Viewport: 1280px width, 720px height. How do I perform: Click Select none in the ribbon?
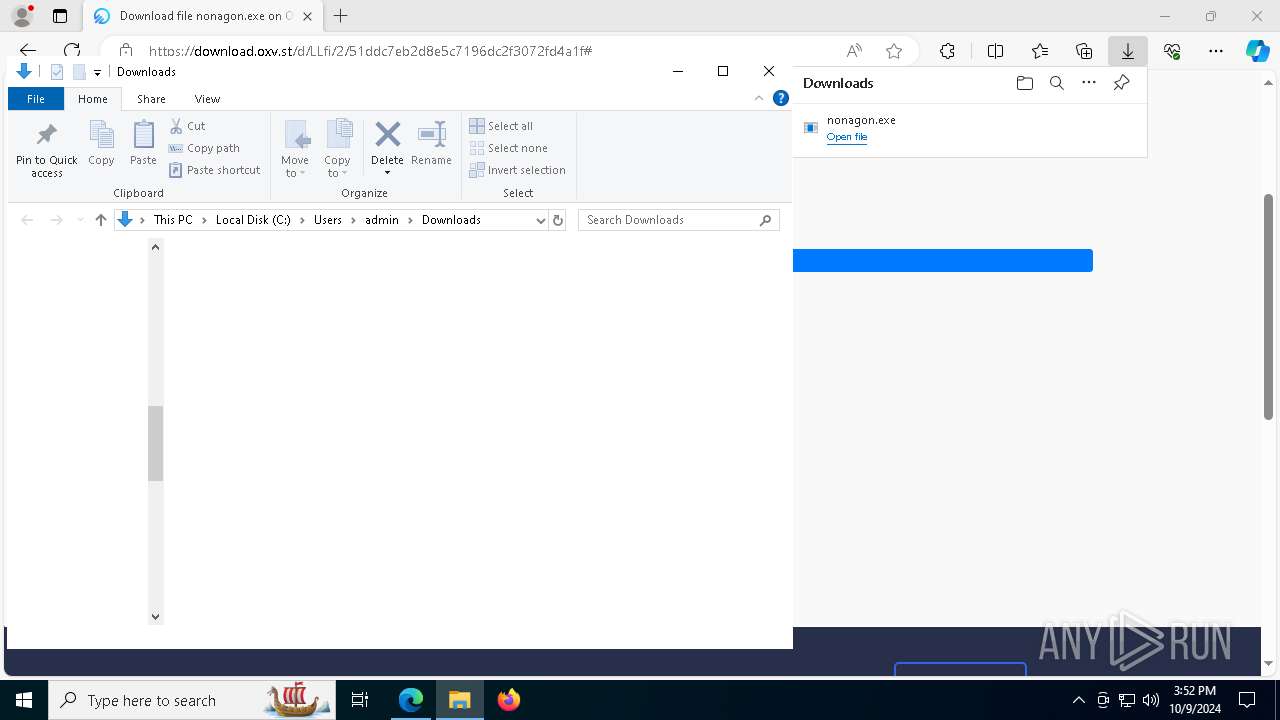coord(508,148)
